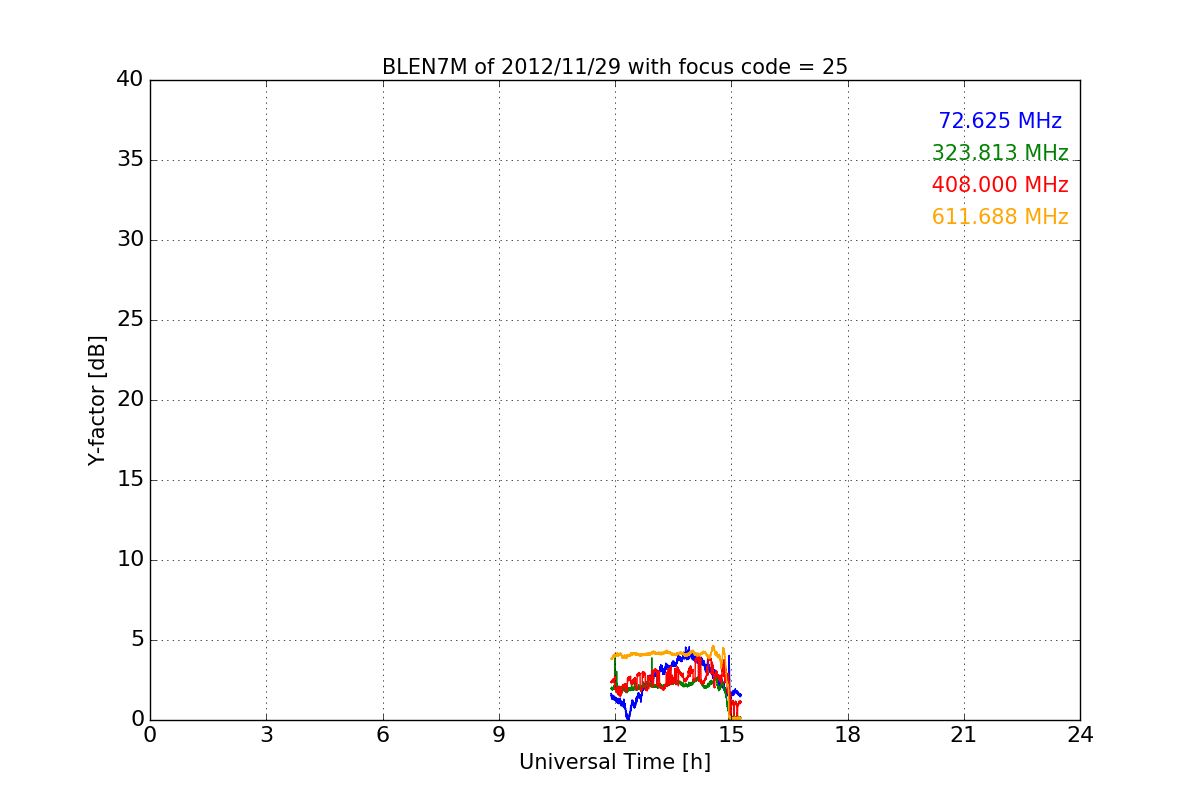
Task: Click the x-axis tick label '9'
Action: pos(499,735)
